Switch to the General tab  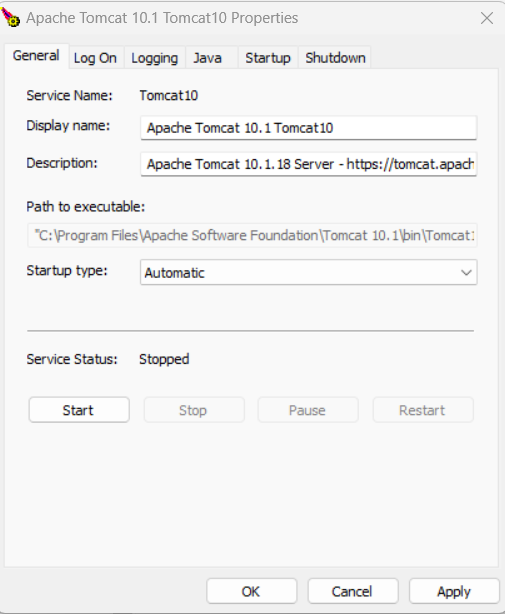click(x=36, y=56)
